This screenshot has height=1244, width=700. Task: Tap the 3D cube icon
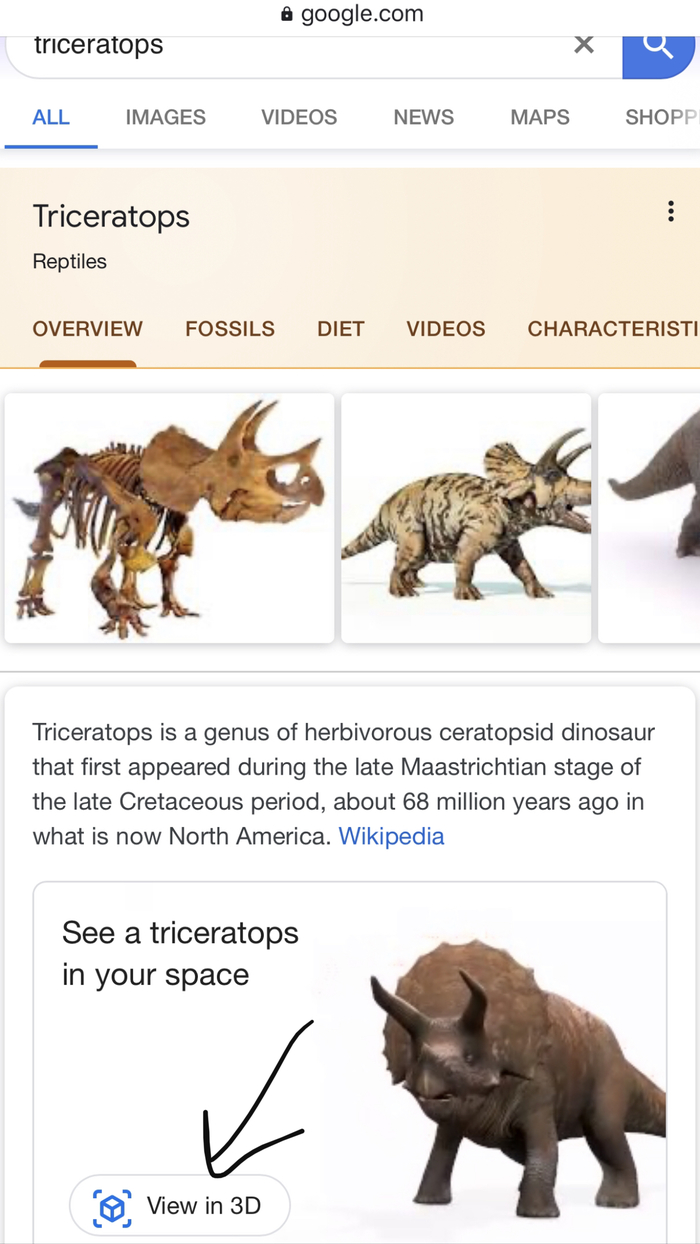tap(112, 1207)
